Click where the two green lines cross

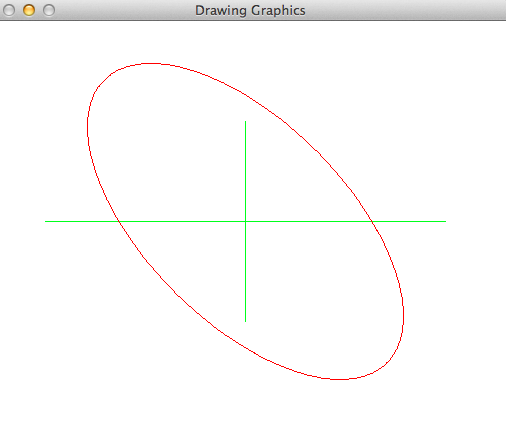246,221
